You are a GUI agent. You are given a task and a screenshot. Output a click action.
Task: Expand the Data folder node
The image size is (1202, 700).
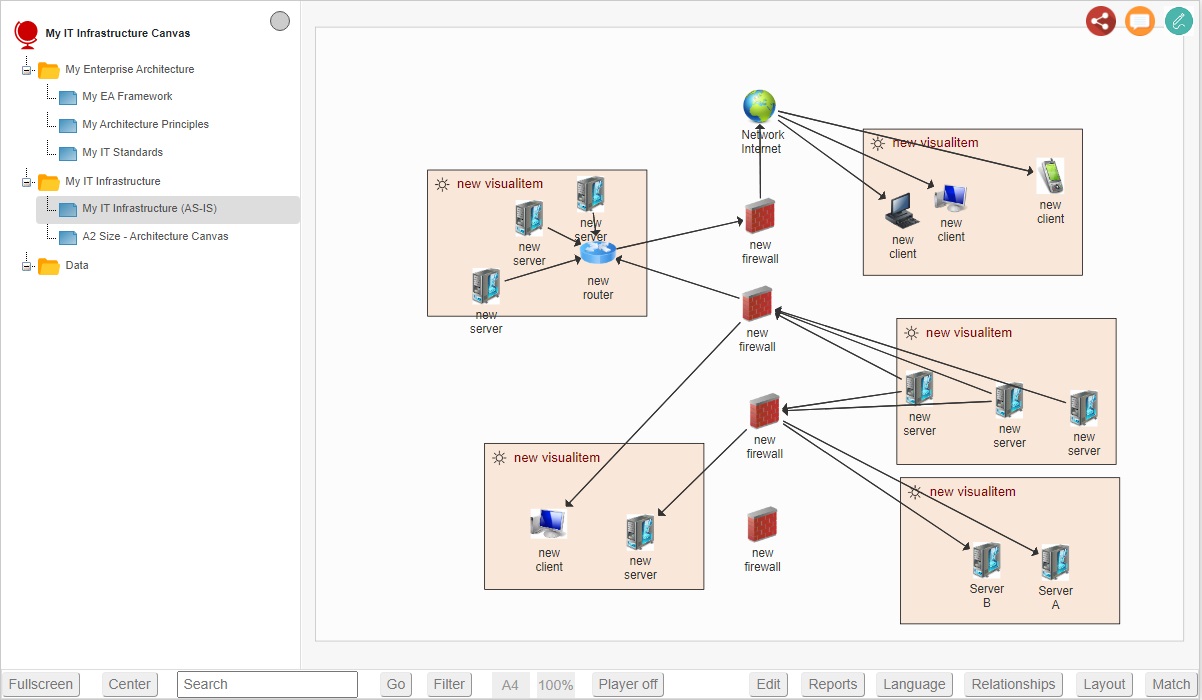(27, 266)
